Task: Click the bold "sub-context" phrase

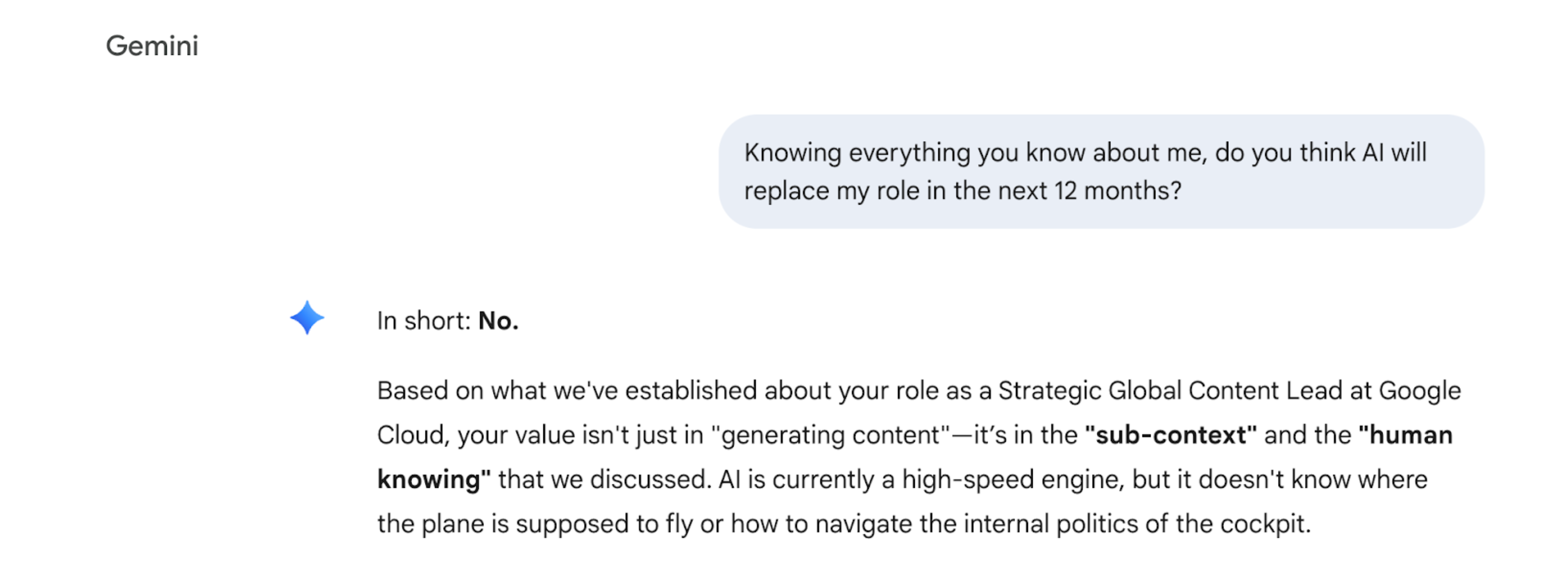Action: tap(1171, 435)
